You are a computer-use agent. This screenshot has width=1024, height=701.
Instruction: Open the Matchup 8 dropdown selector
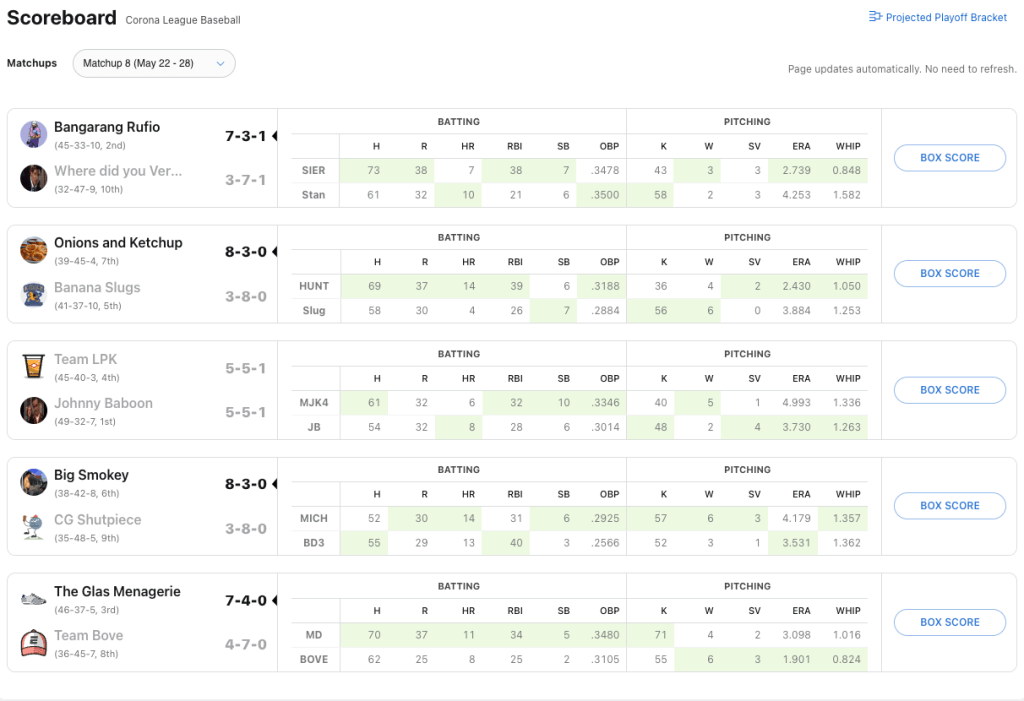coord(154,63)
